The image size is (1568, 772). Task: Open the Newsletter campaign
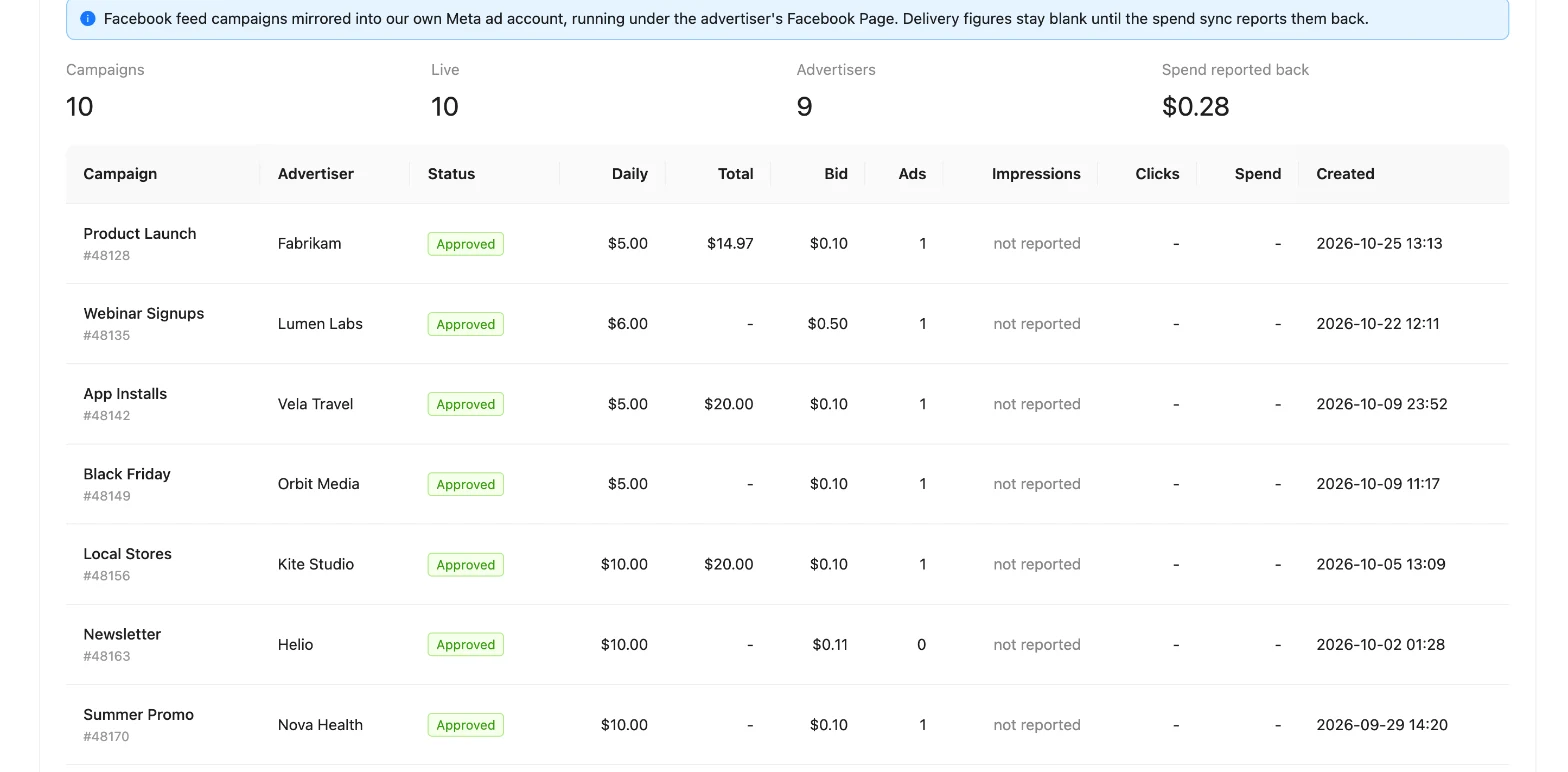[x=122, y=634]
